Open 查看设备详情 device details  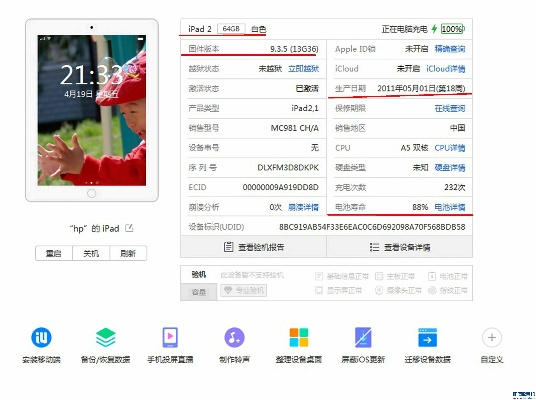(x=400, y=247)
